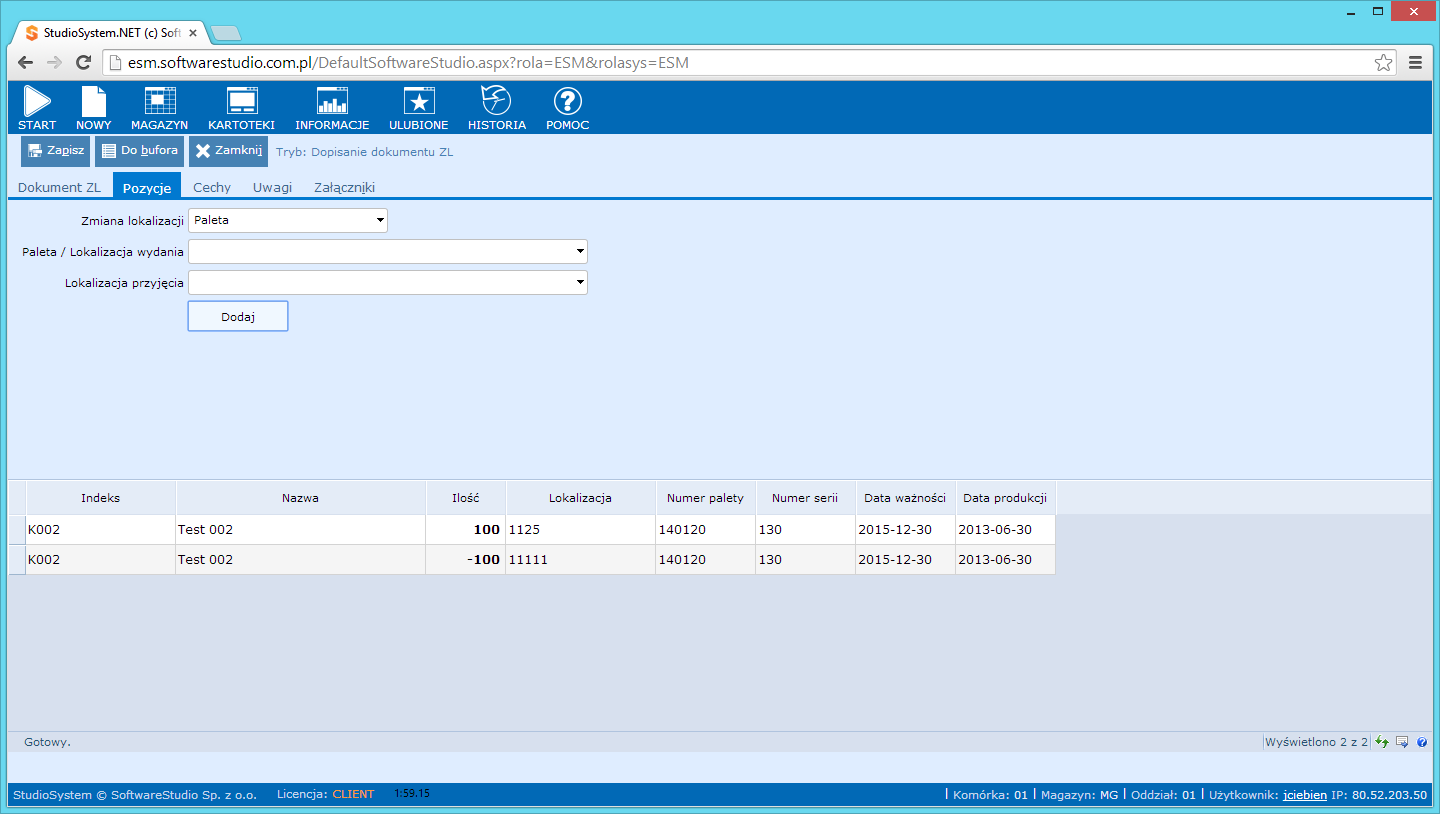Sort by the Lokalizacja column header
This screenshot has width=1440, height=814.
click(x=581, y=497)
